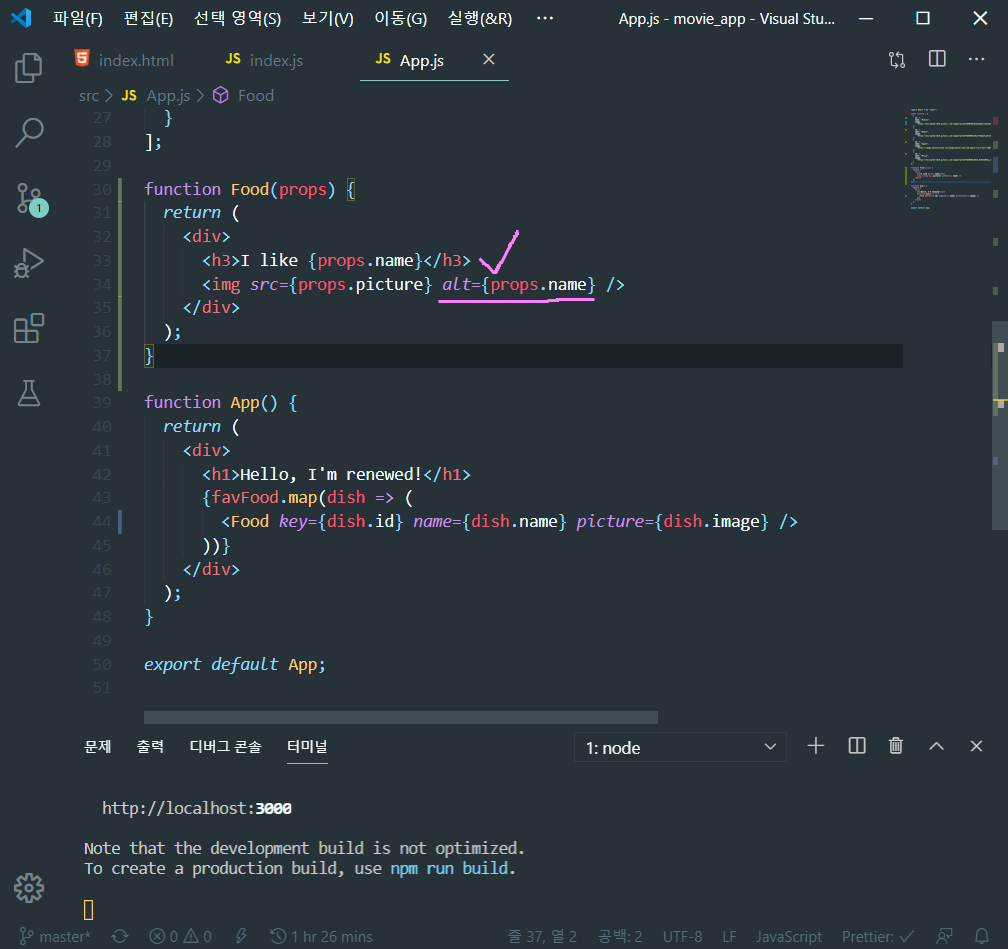
Task: Open the Extensions view
Action: (x=28, y=329)
